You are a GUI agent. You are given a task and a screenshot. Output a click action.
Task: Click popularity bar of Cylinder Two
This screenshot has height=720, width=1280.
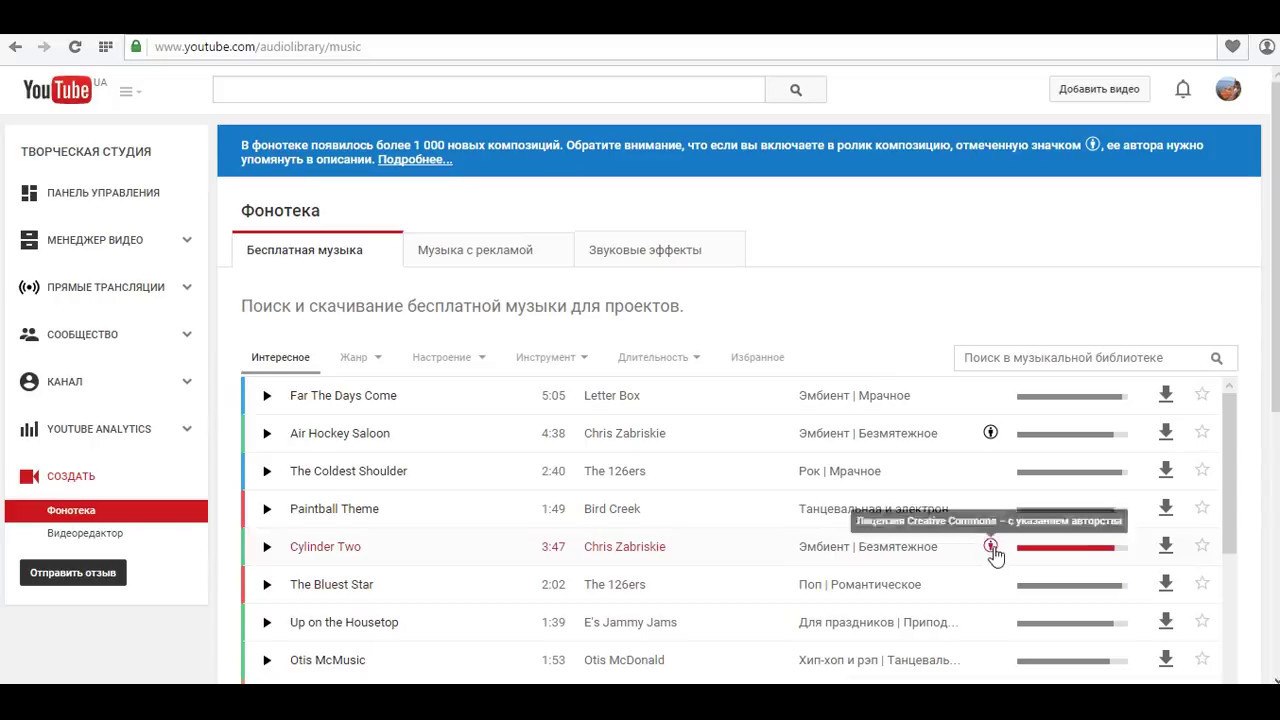tap(1072, 548)
